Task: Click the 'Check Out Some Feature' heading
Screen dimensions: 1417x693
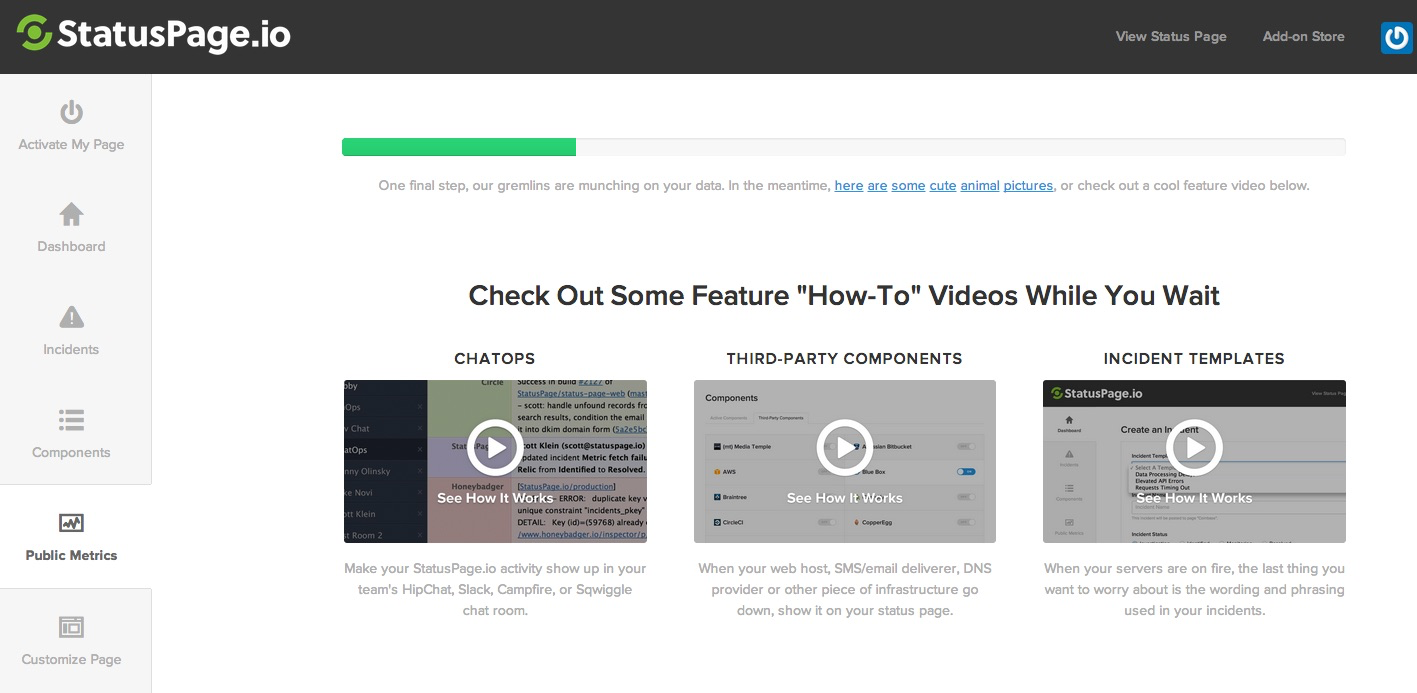Action: click(x=844, y=296)
